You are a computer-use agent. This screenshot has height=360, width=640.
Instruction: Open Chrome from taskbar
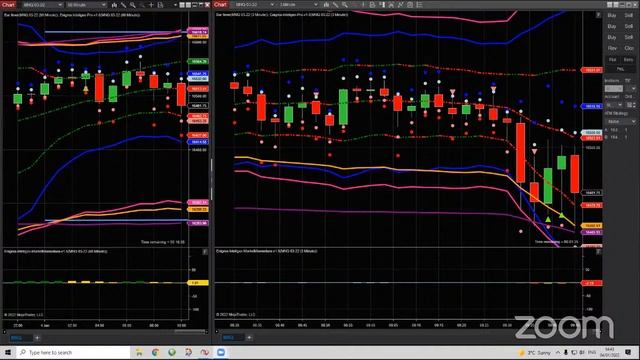156,352
